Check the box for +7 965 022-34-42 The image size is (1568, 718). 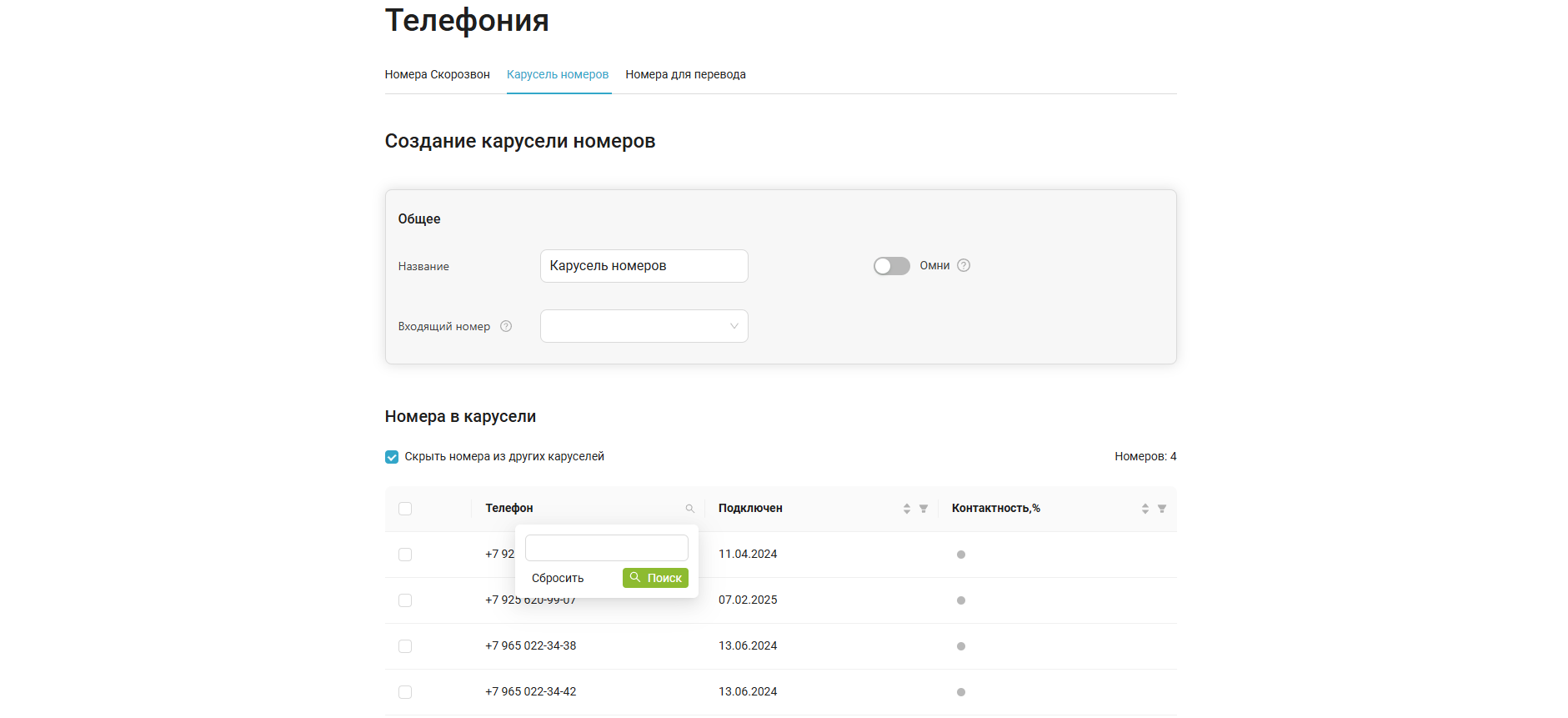pos(405,692)
